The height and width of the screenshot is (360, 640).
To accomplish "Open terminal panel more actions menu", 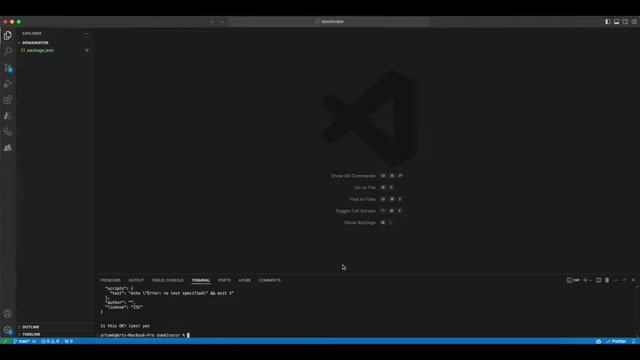I will 616,280.
